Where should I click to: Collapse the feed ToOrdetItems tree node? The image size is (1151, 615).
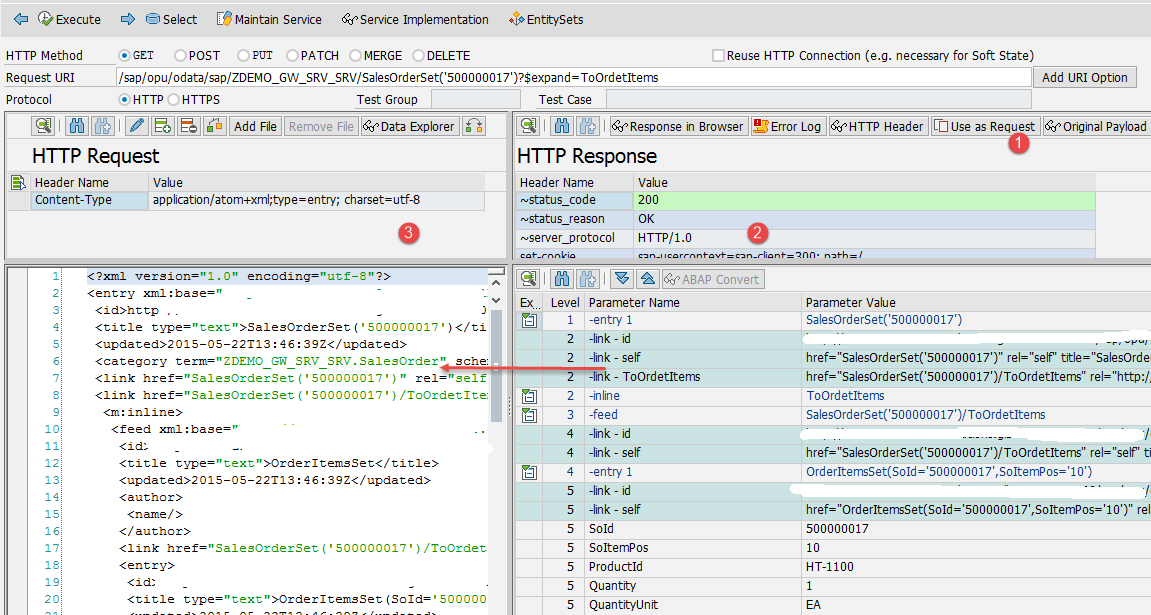click(529, 415)
